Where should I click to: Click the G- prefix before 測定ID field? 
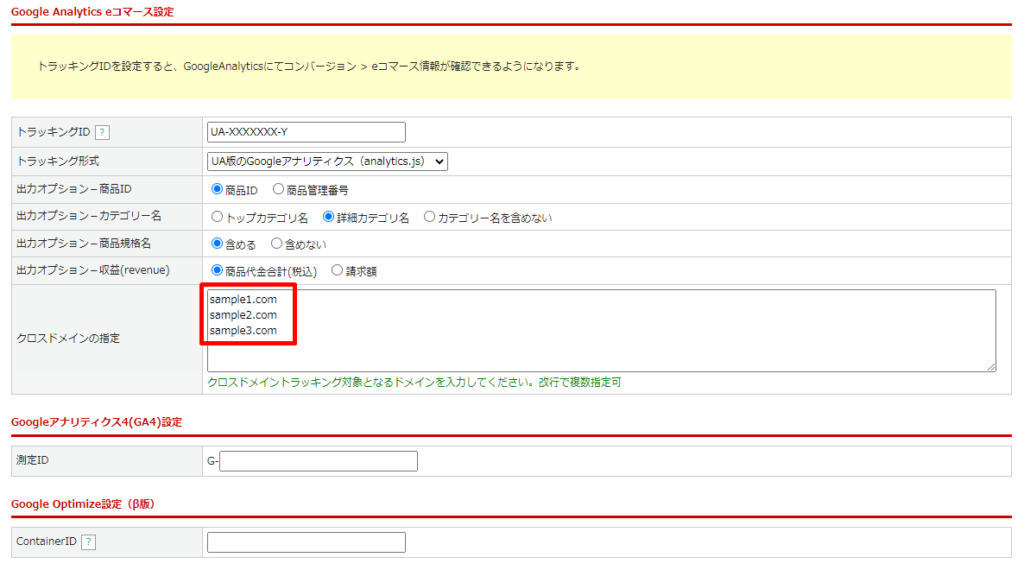(213, 461)
